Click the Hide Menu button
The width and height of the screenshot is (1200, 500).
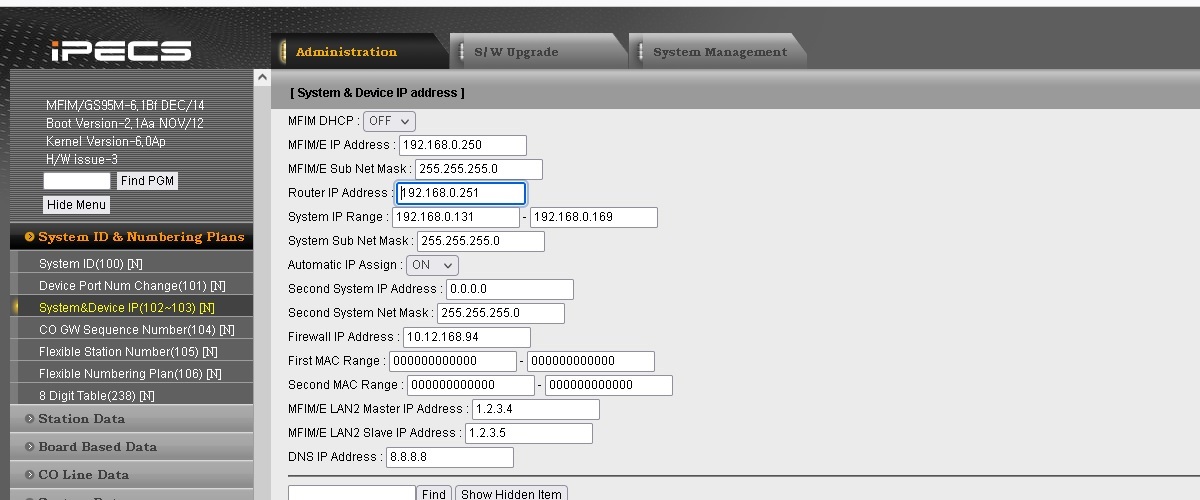(x=76, y=205)
